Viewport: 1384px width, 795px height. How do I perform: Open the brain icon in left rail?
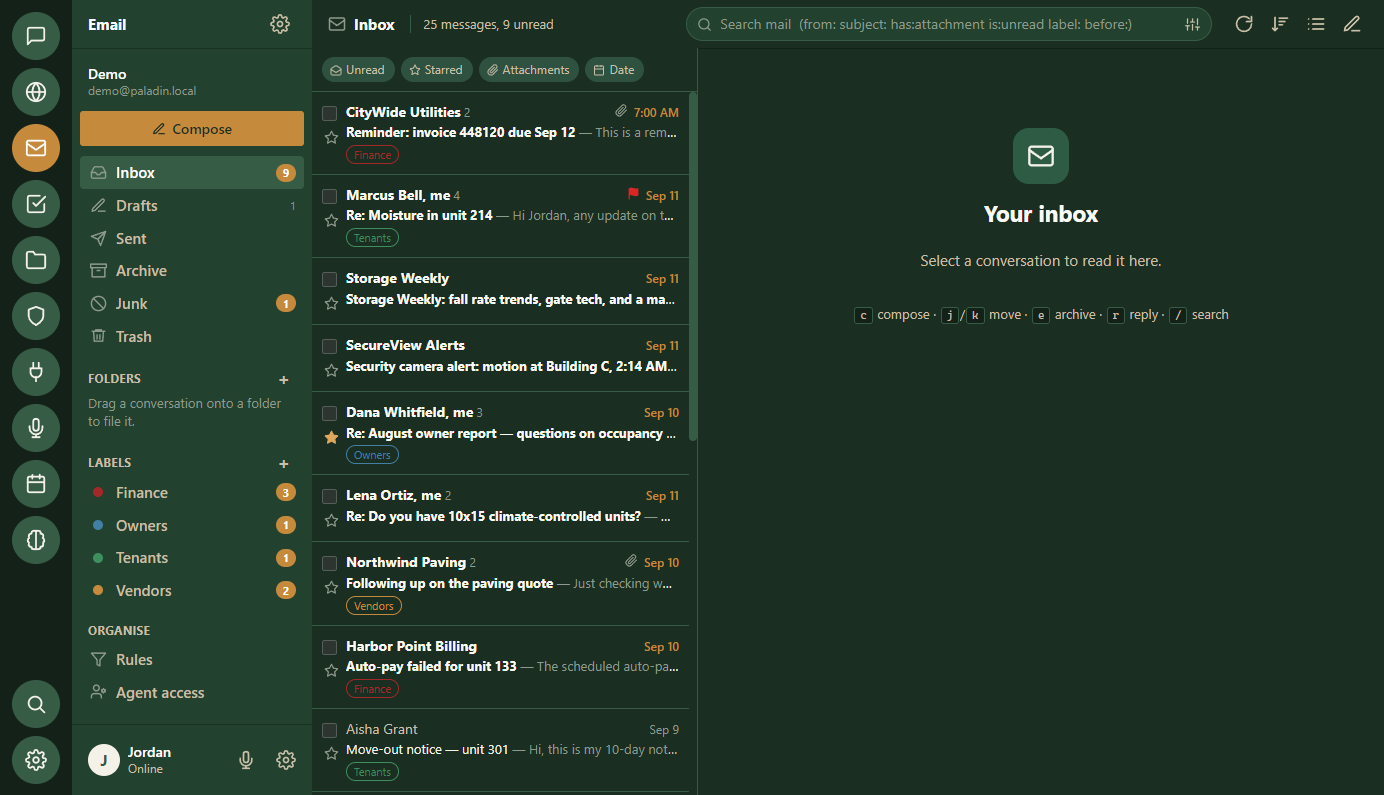pos(36,540)
